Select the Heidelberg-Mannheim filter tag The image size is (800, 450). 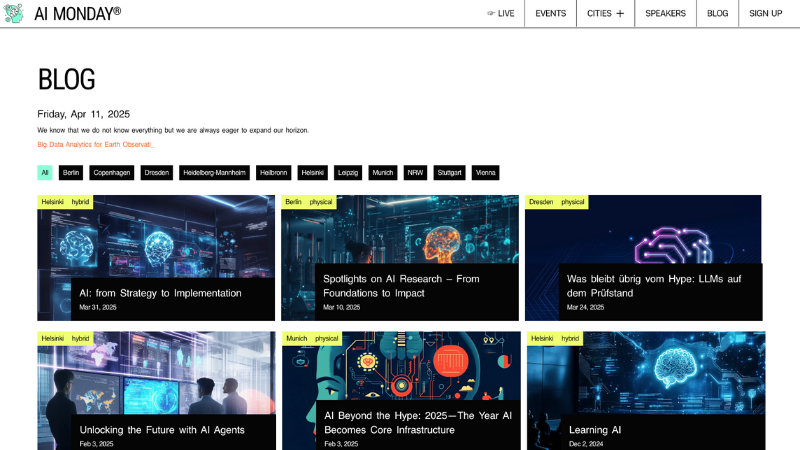point(214,173)
